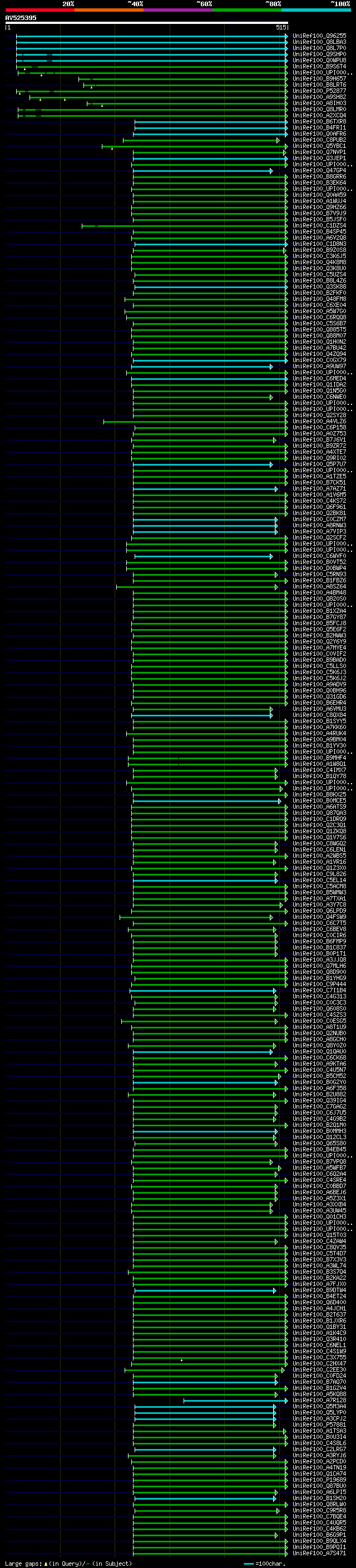
Task: Select the UniRef100_A7TXA1 label
Action: pos(319,898)
